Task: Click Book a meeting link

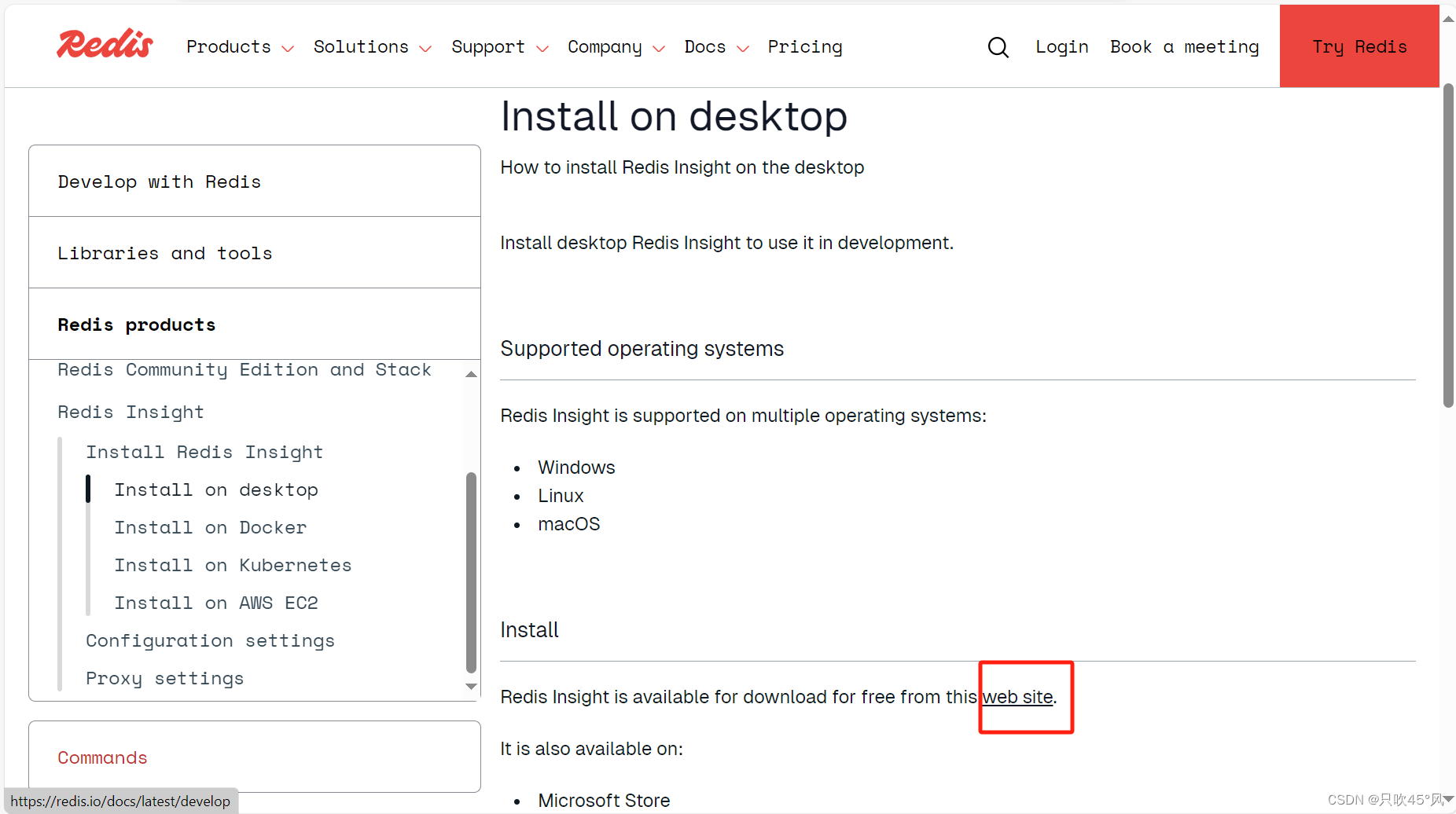Action: click(x=1185, y=47)
